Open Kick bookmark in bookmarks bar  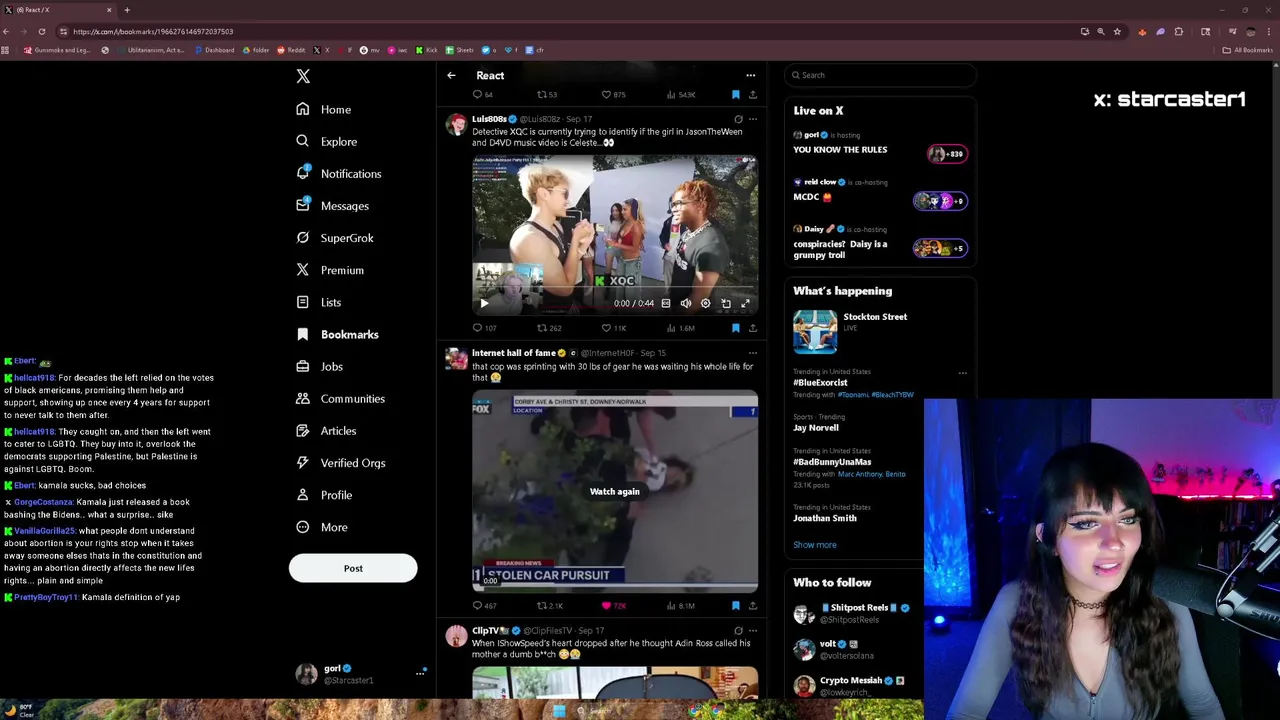coord(427,50)
